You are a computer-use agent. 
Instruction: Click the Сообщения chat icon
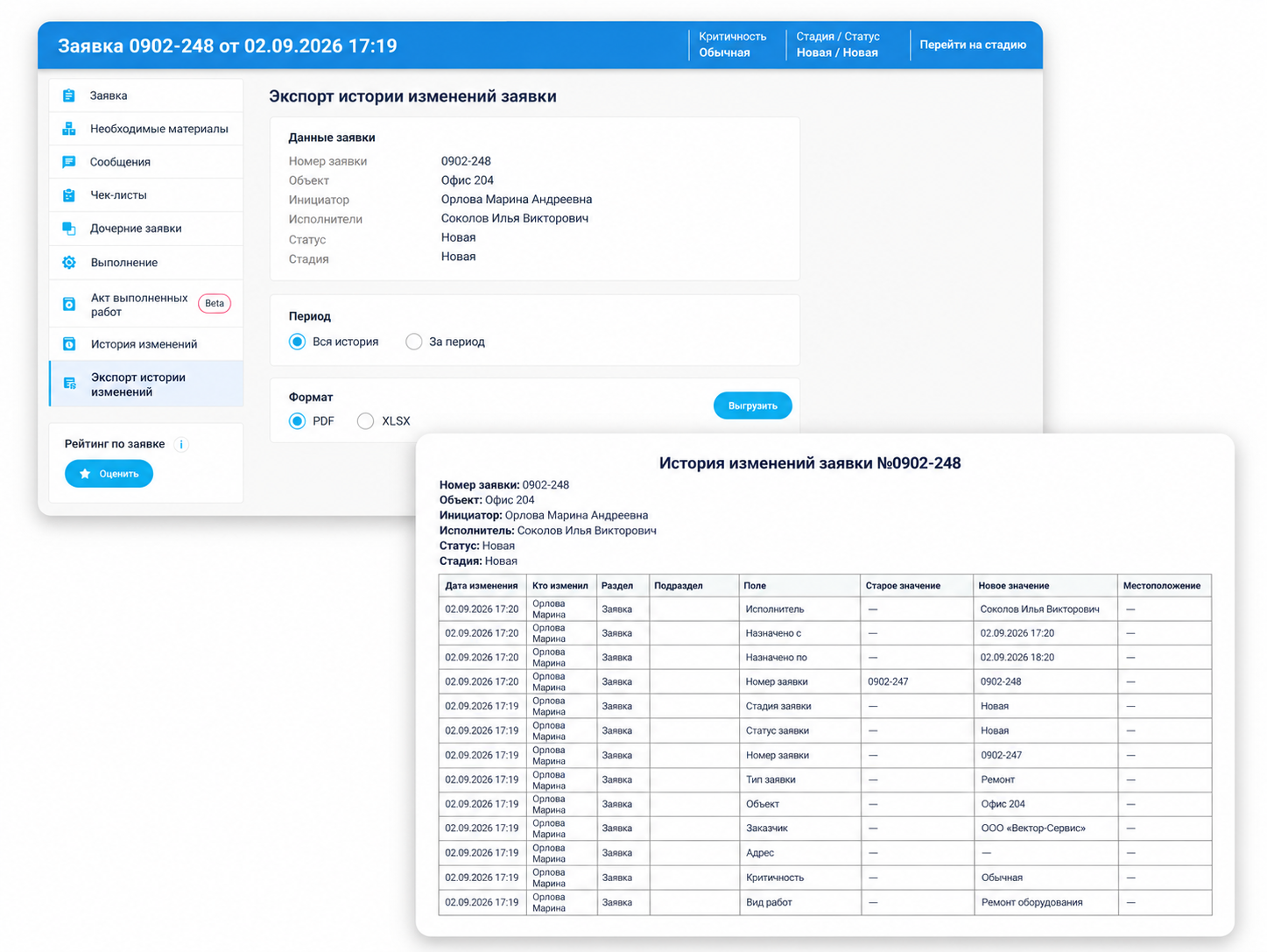click(69, 162)
